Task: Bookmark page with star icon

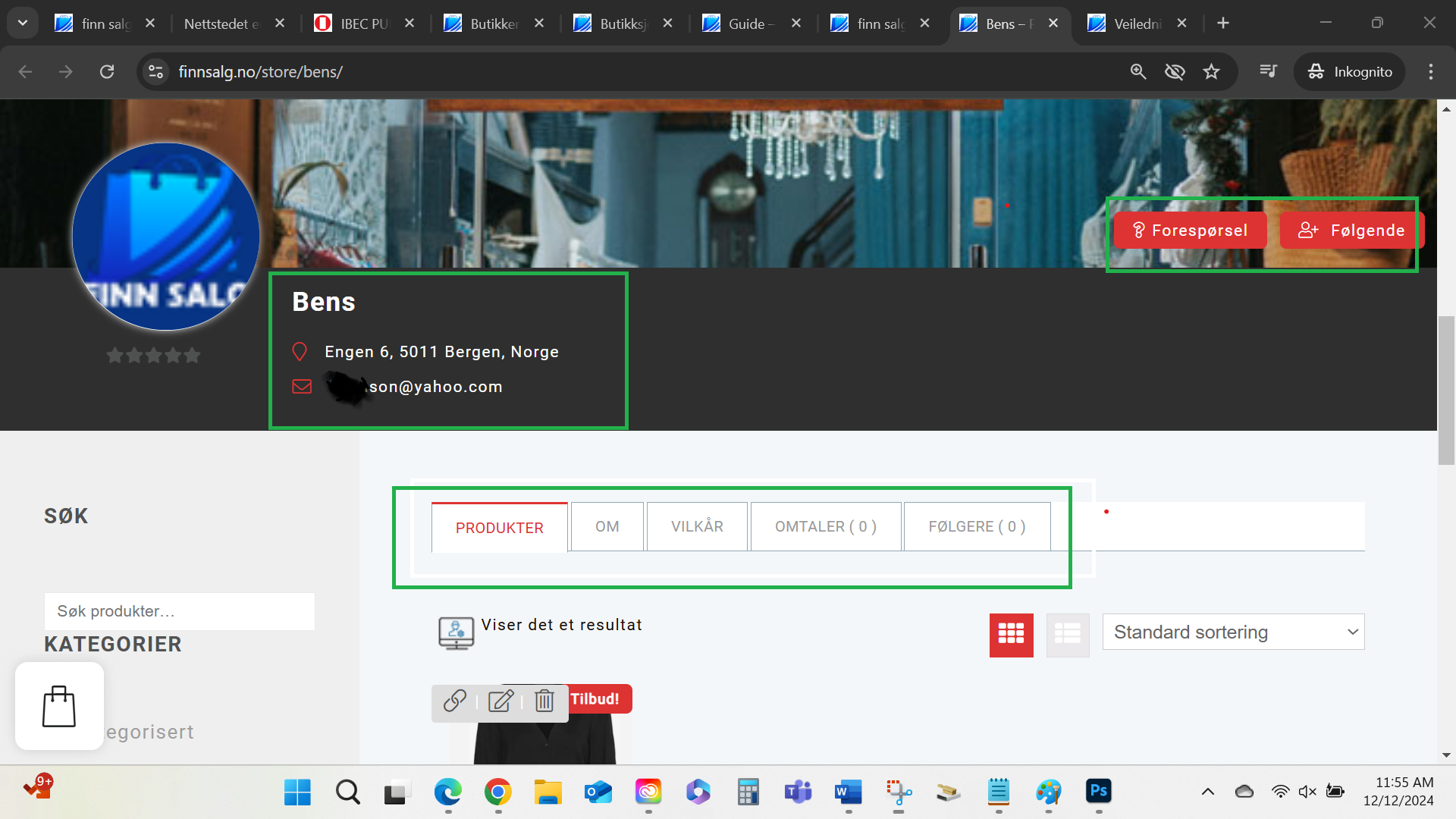Action: point(1211,72)
